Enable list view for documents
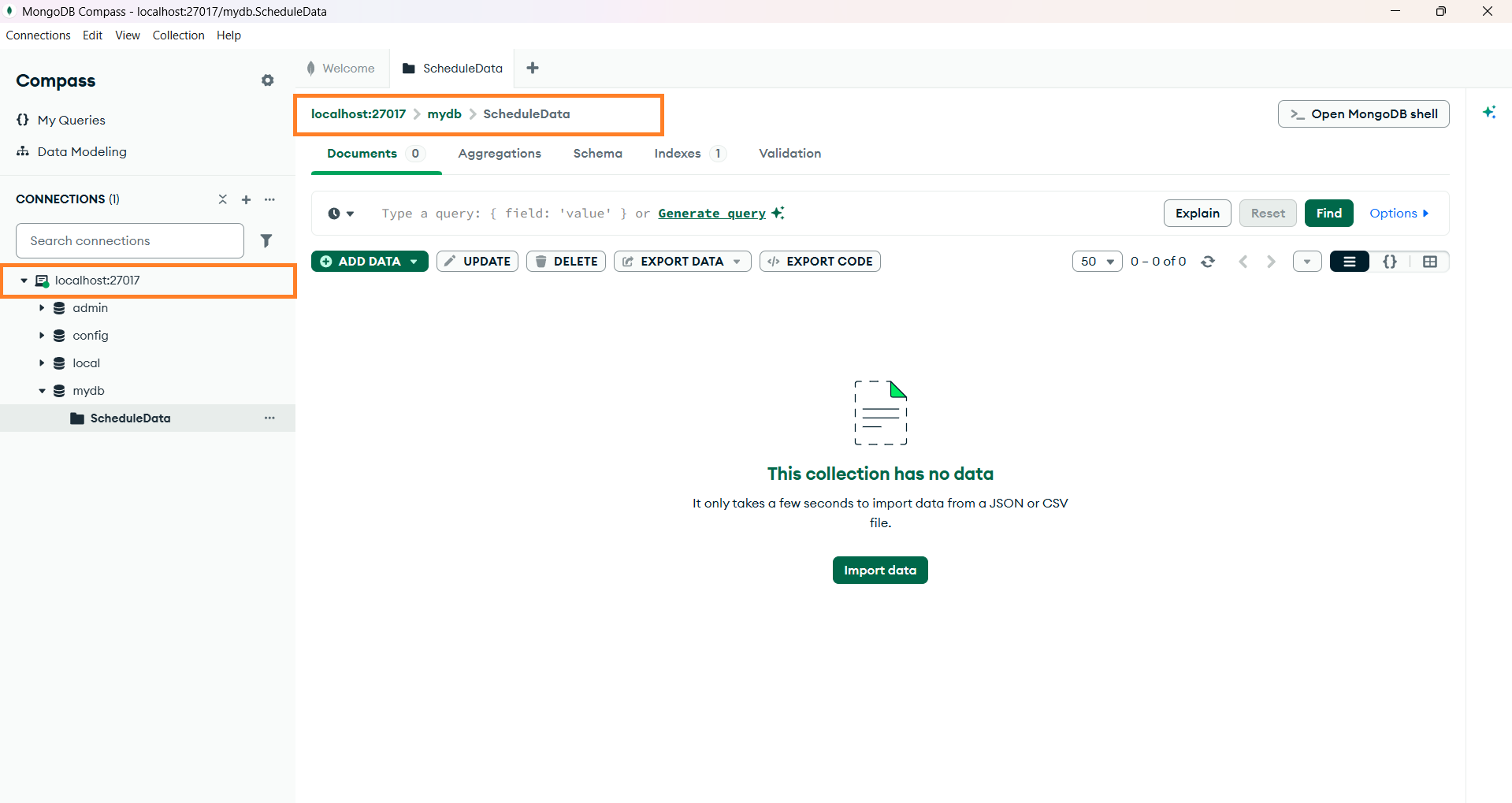This screenshot has height=803, width=1512. tap(1349, 261)
